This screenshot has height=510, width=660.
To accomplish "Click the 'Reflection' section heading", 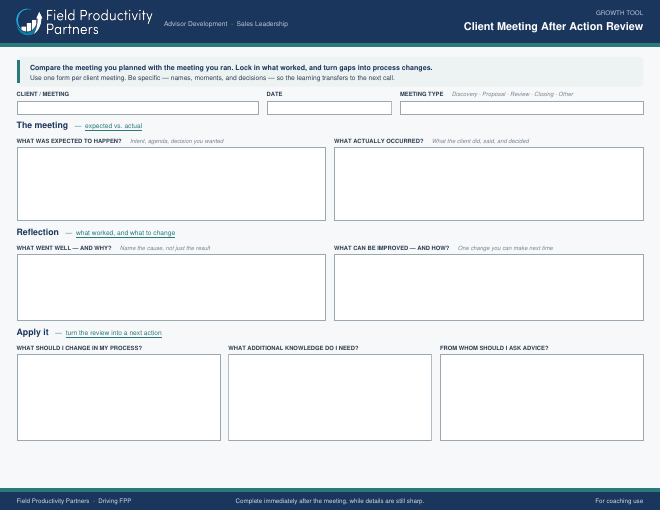I will pos(37,232).
